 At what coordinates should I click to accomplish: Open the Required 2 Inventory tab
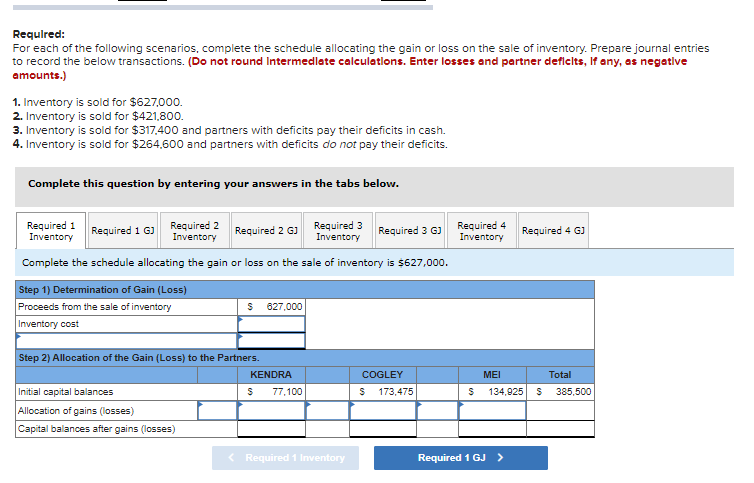[195, 231]
